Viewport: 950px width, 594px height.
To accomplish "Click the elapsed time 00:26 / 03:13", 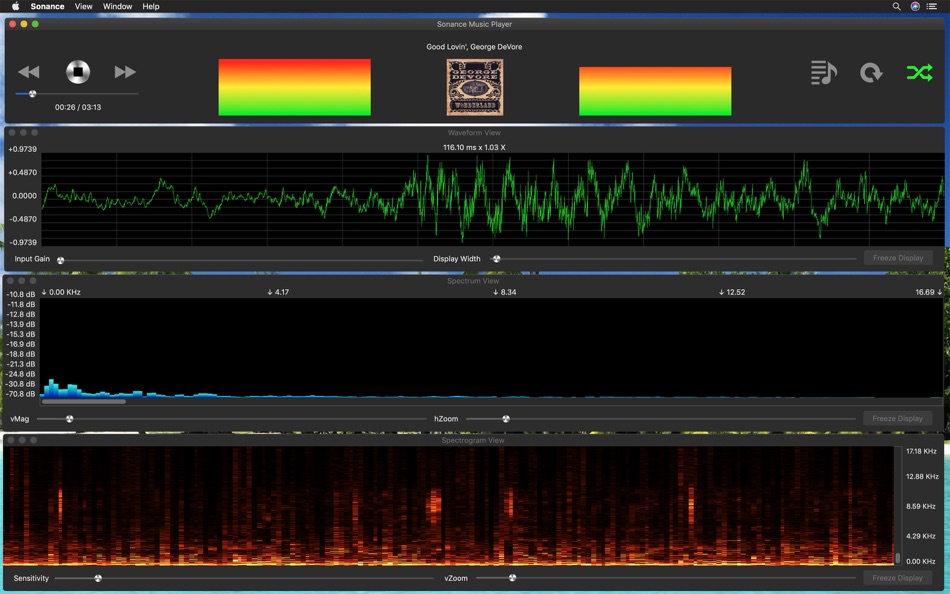I will point(78,107).
